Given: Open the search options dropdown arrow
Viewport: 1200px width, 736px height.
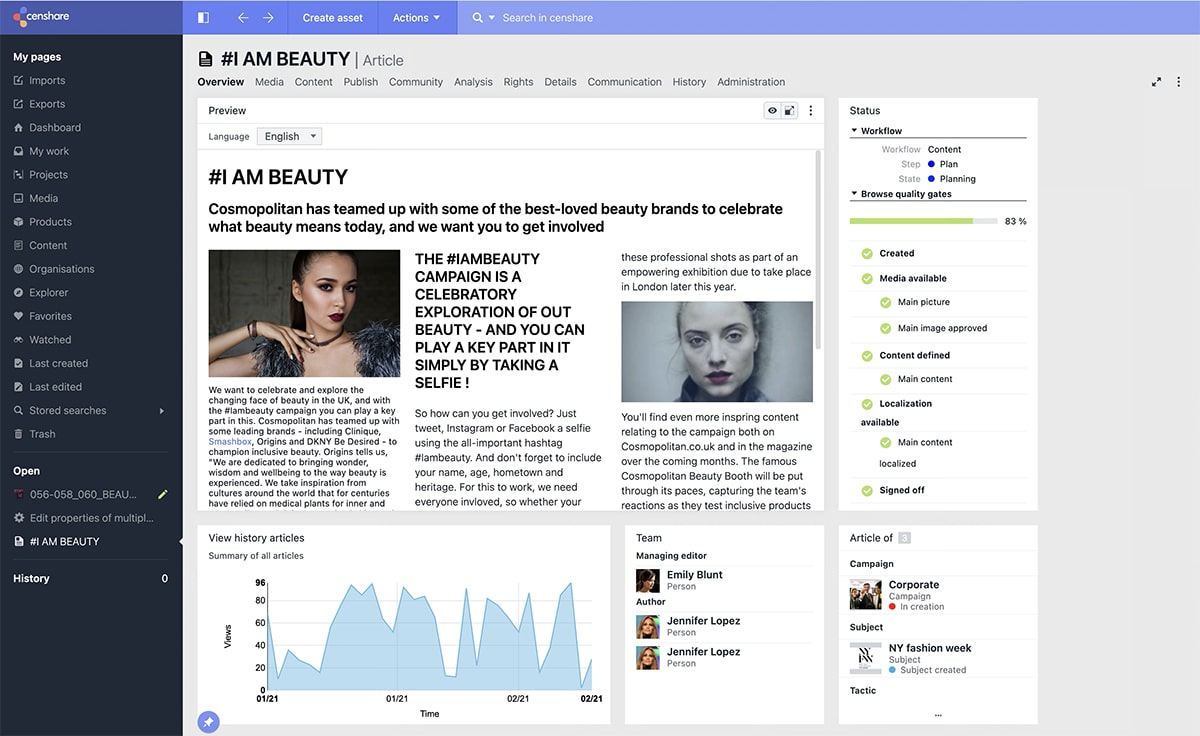Looking at the screenshot, I should (492, 18).
